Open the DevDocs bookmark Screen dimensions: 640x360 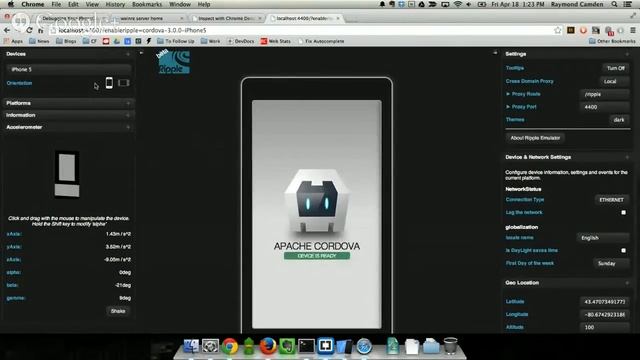click(x=241, y=41)
